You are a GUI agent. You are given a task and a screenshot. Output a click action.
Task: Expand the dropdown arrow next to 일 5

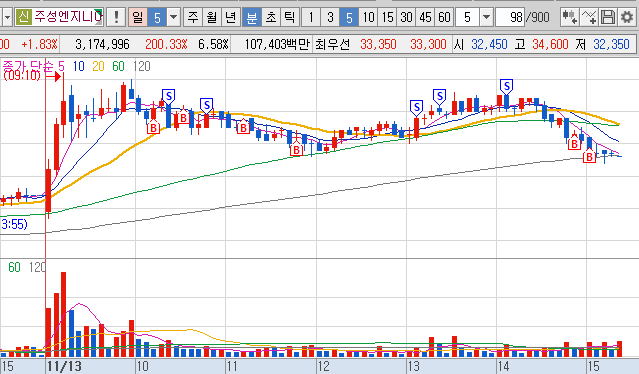tap(174, 18)
